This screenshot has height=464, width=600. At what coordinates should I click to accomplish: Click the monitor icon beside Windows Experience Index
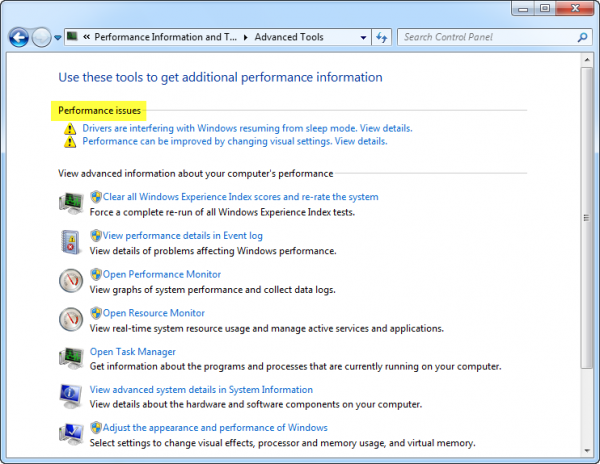click(71, 203)
